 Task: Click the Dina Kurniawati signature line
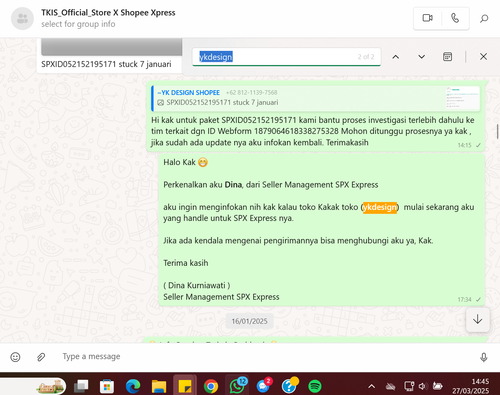pos(197,286)
